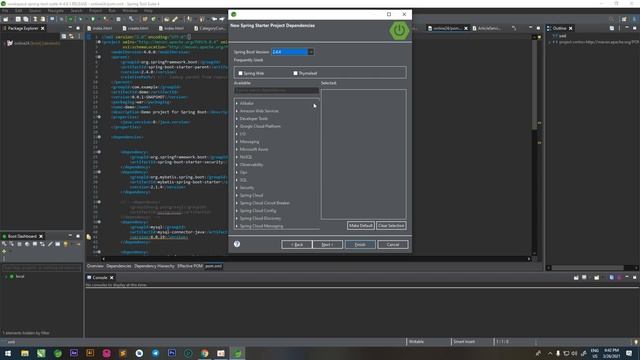
Task: Click the Clear Selection button
Action: [x=391, y=226]
